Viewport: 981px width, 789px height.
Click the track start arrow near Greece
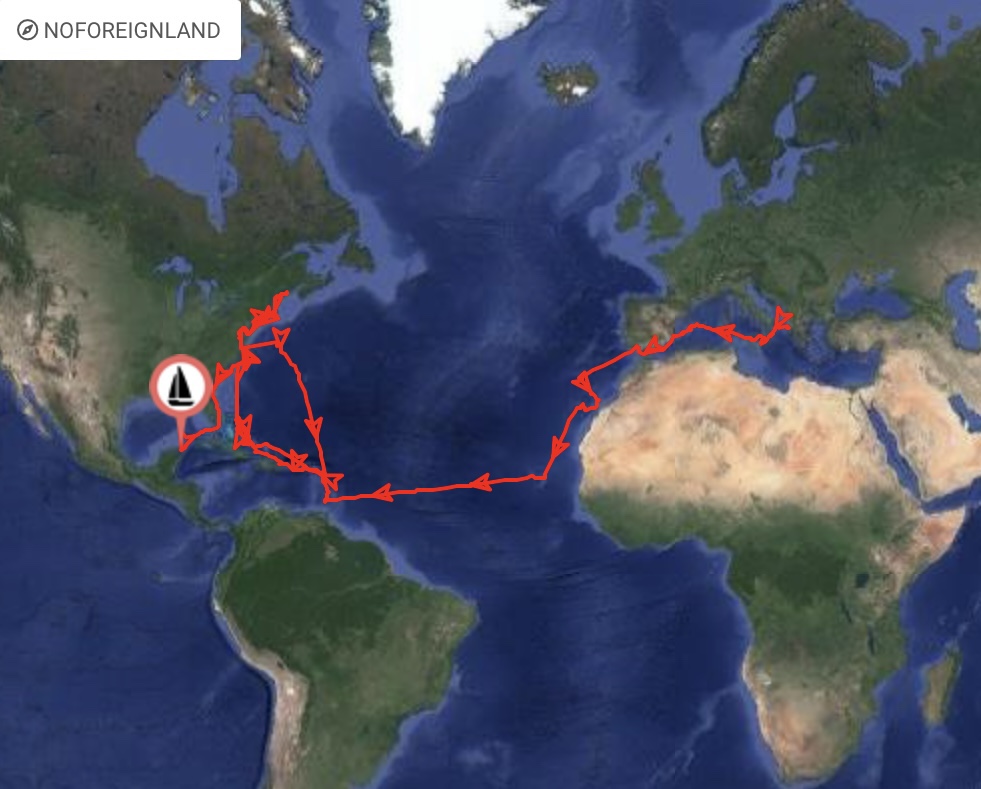783,320
